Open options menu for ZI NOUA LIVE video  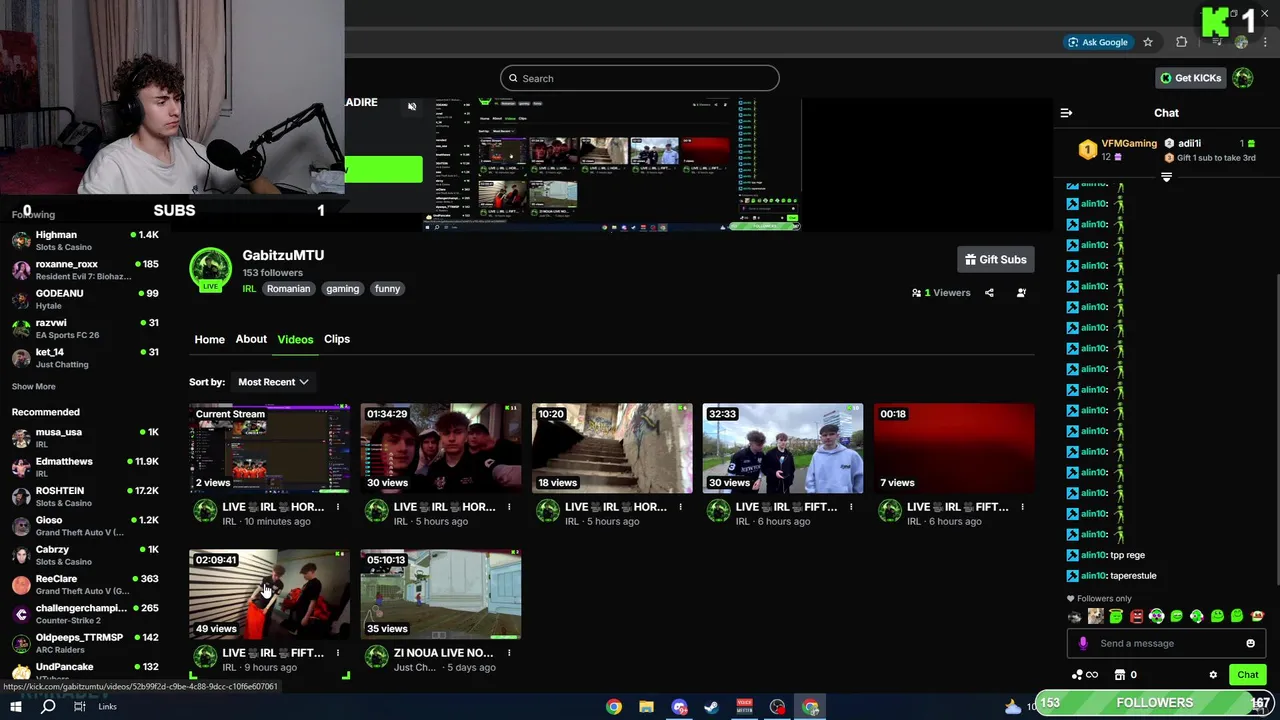coord(509,653)
